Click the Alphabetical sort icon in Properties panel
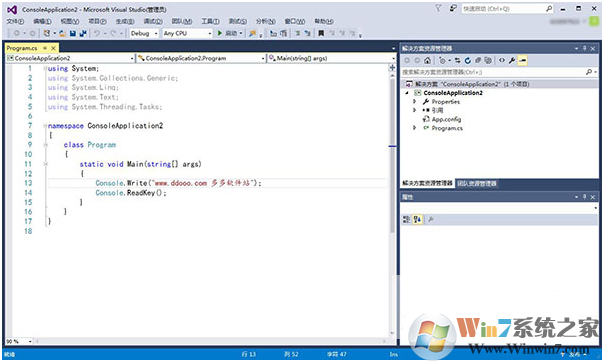This screenshot has height=363, width=606. pos(417,220)
